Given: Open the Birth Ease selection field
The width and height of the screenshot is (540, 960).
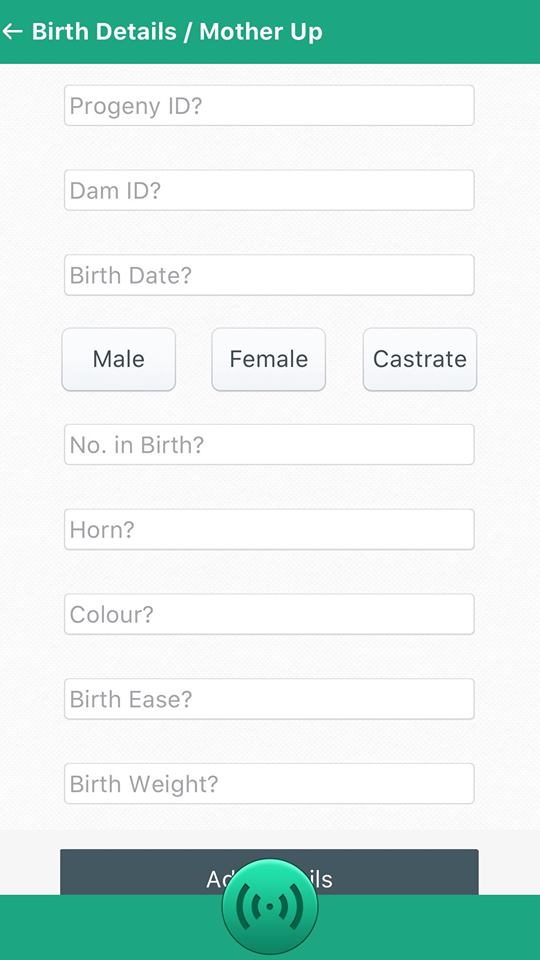Looking at the screenshot, I should click(x=269, y=699).
